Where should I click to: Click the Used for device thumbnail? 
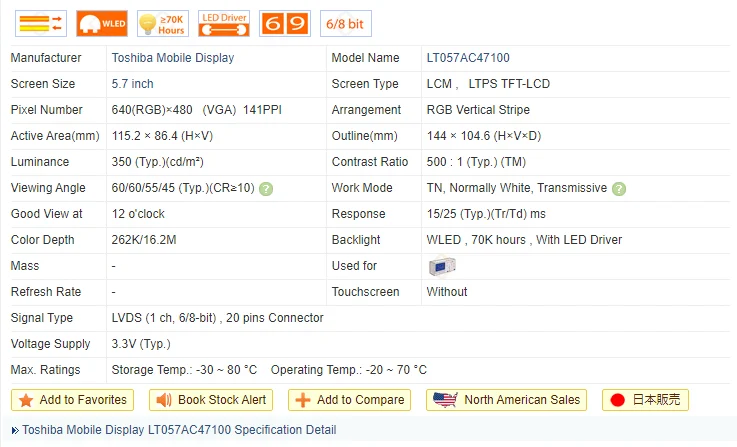pyautogui.click(x=442, y=266)
